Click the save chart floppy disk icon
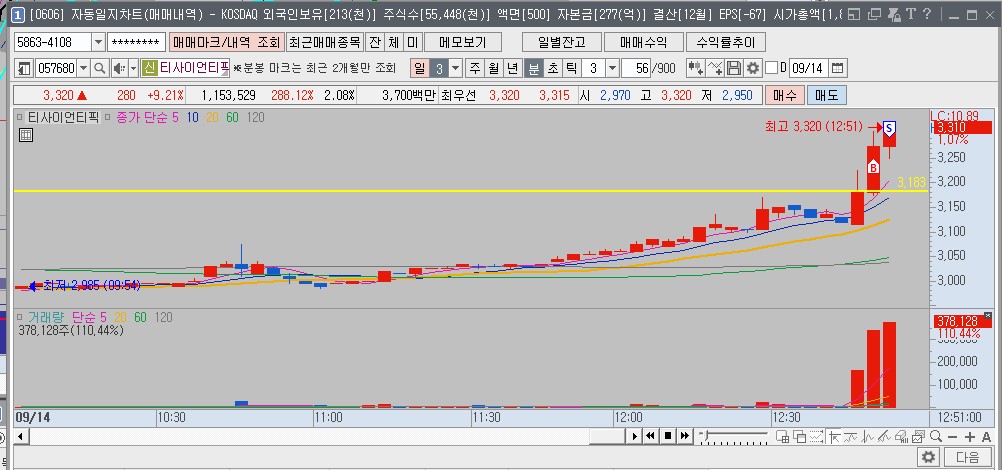The width and height of the screenshot is (1002, 470). click(x=734, y=68)
